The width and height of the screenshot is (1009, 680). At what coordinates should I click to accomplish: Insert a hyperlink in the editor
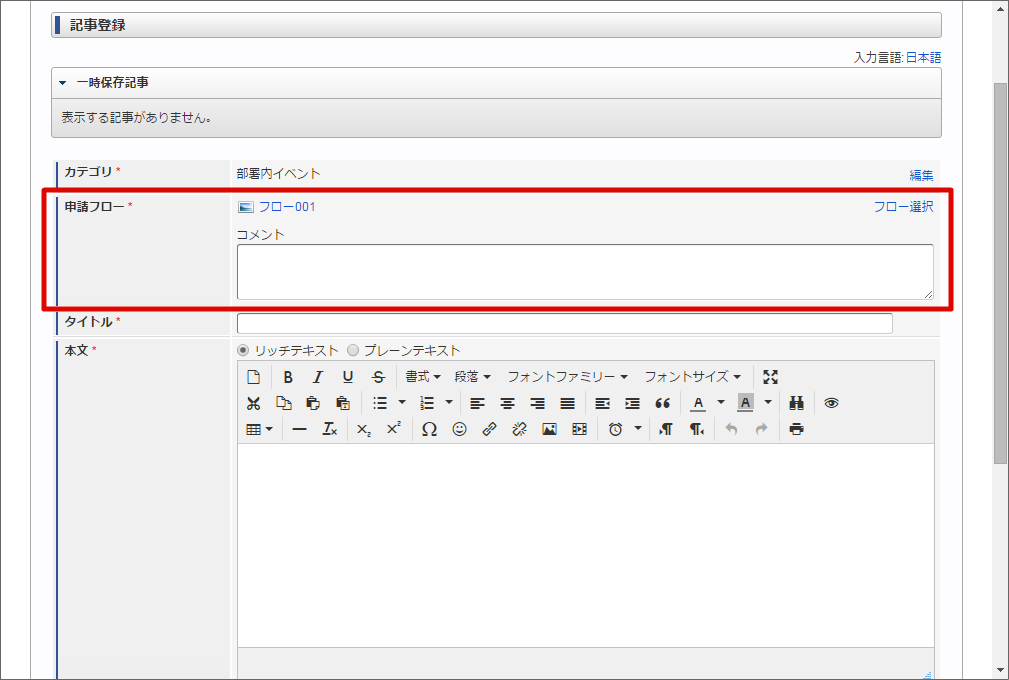pyautogui.click(x=490, y=429)
